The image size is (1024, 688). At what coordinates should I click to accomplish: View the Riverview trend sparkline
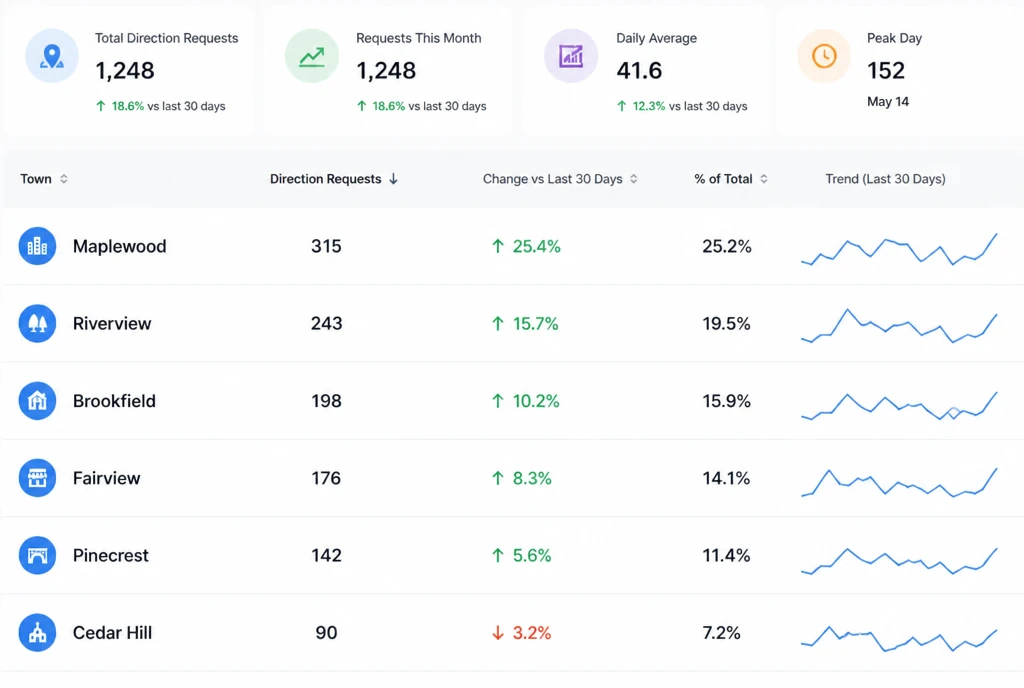899,326
